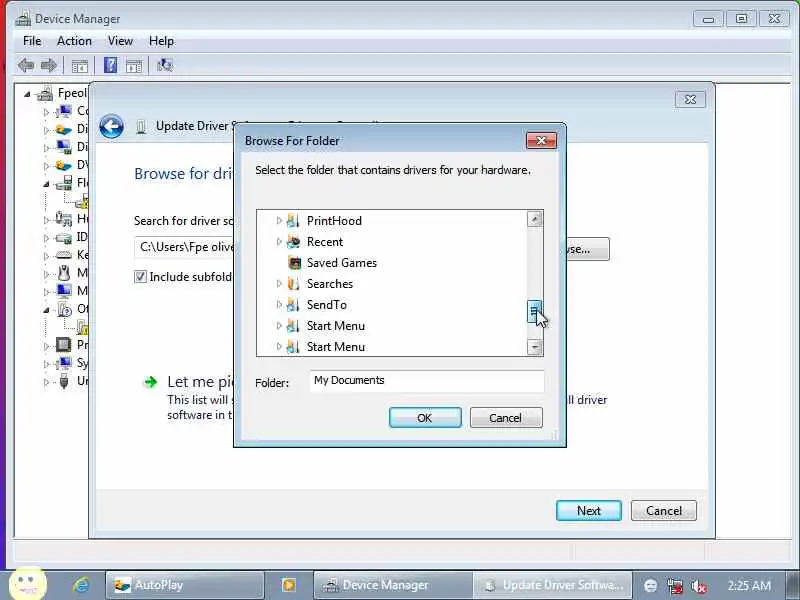Open the media player taskbar icon

tap(289, 585)
